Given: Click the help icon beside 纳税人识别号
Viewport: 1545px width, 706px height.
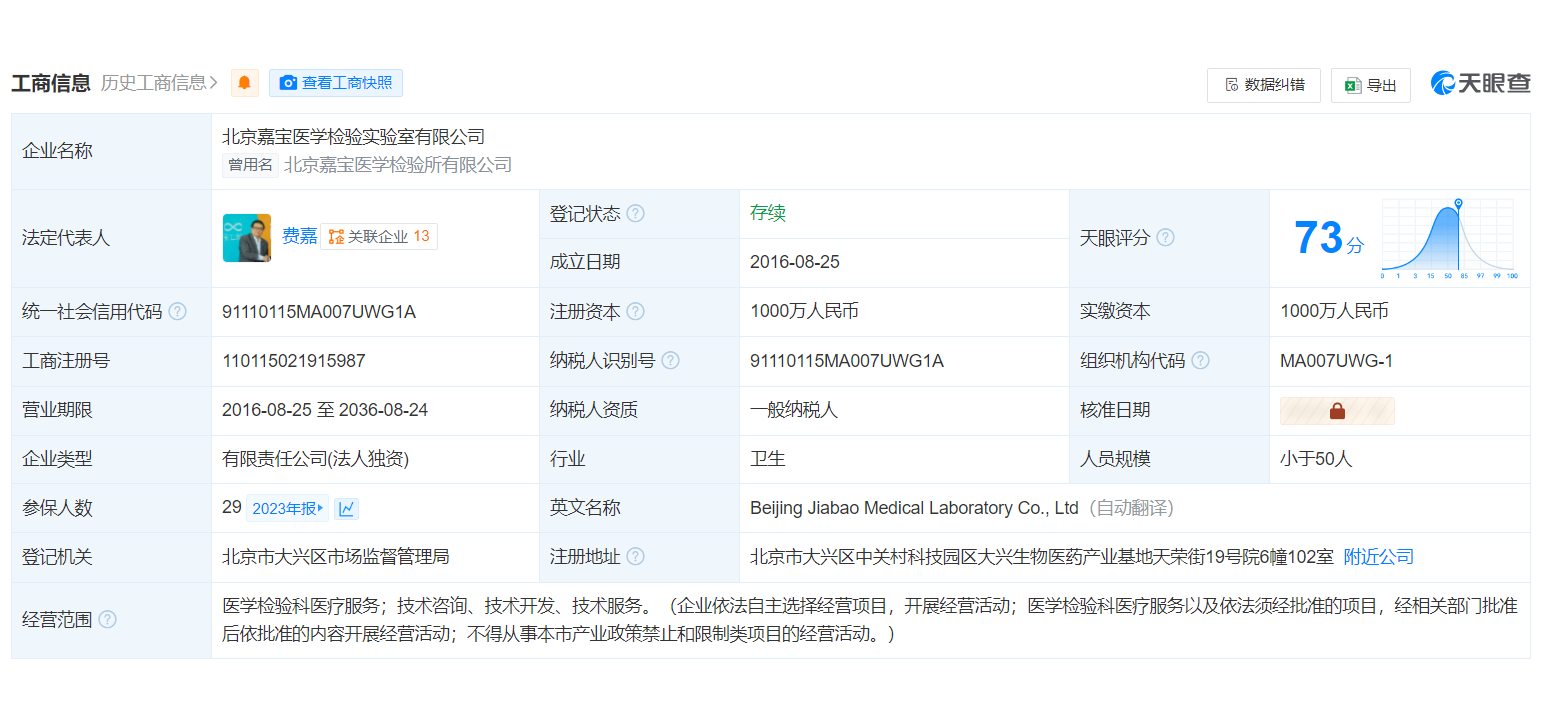Looking at the screenshot, I should pos(670,360).
